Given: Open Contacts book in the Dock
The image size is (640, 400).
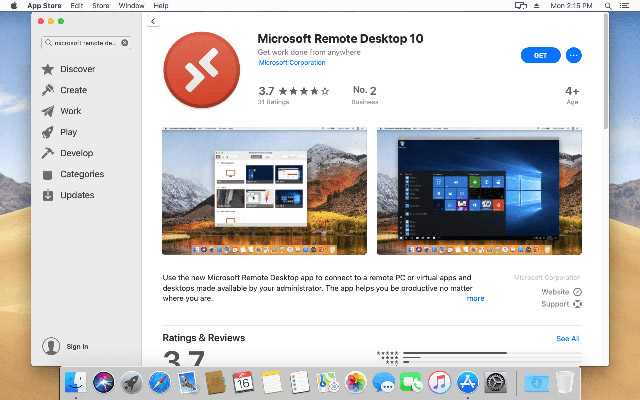Looking at the screenshot, I should tap(216, 382).
